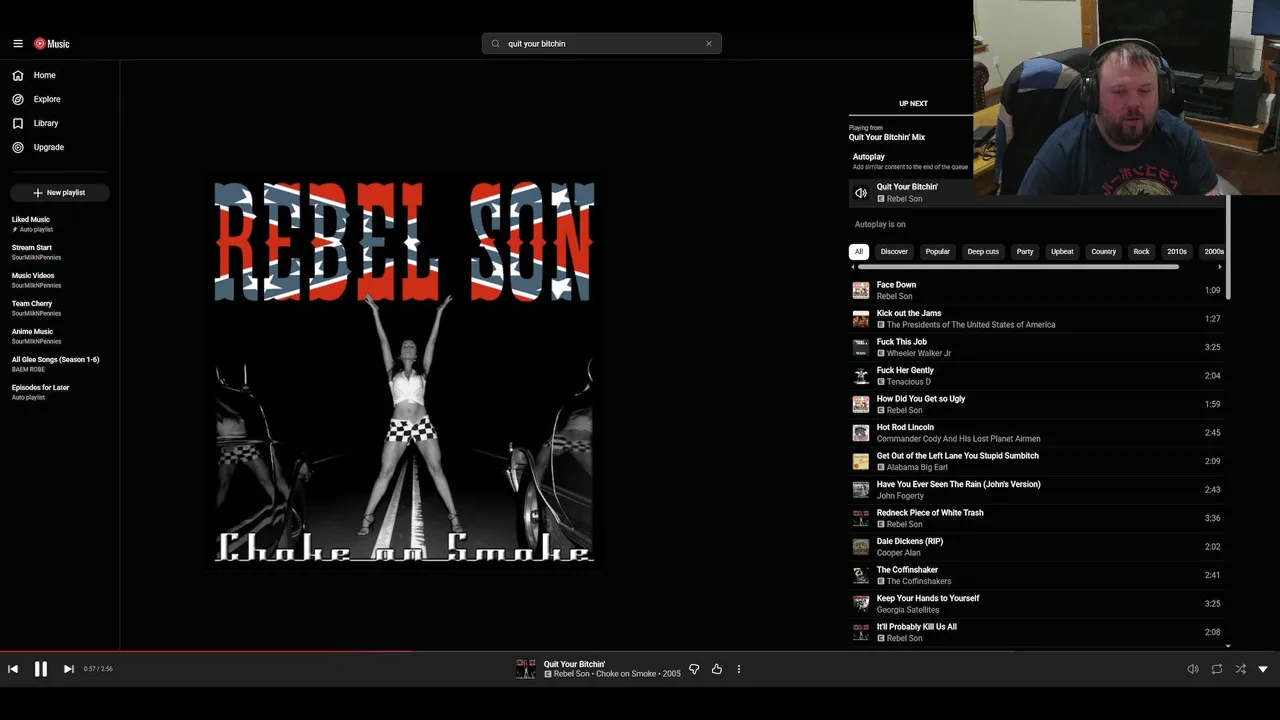Screen dimensions: 1280x720
Task: Select the Discover filter chip
Action: pos(894,252)
